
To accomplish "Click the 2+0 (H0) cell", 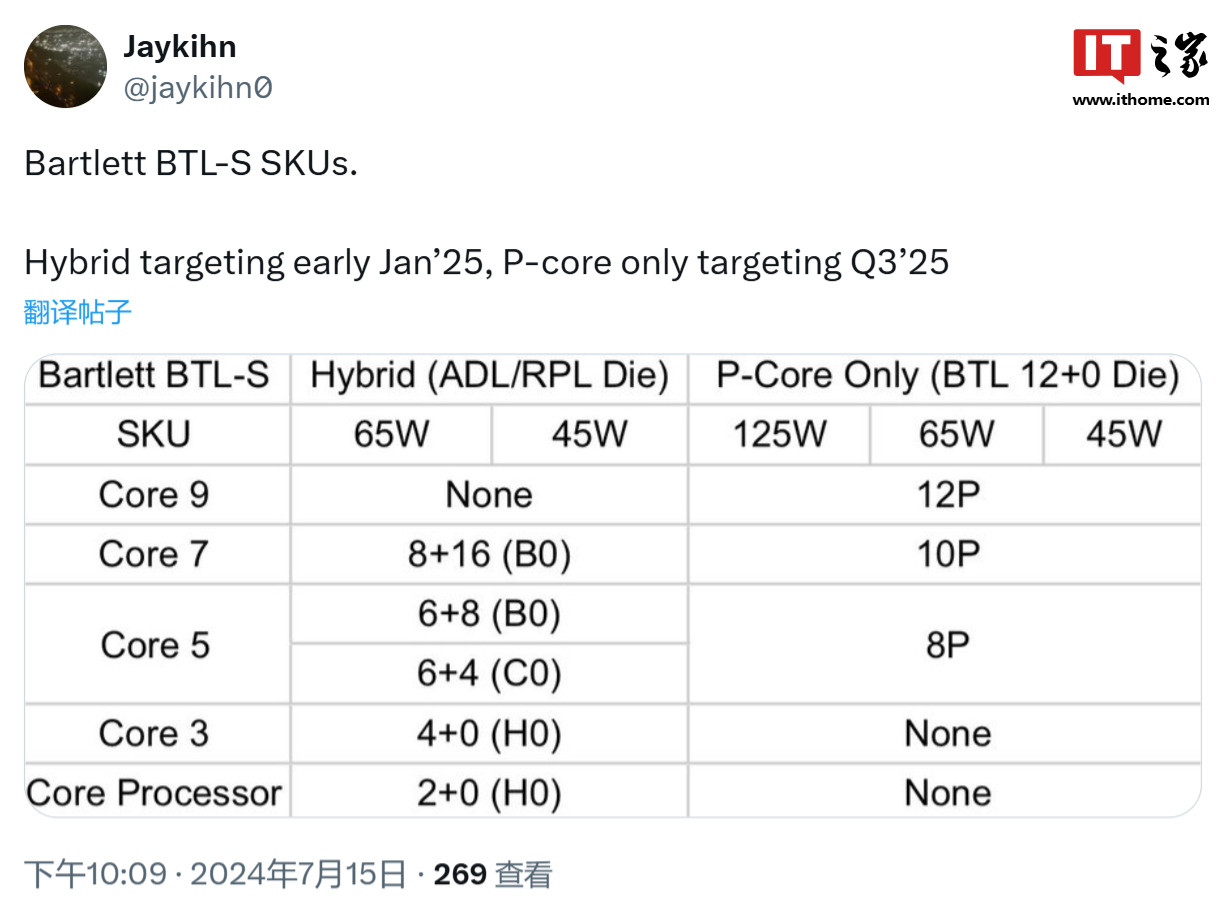I will [489, 792].
